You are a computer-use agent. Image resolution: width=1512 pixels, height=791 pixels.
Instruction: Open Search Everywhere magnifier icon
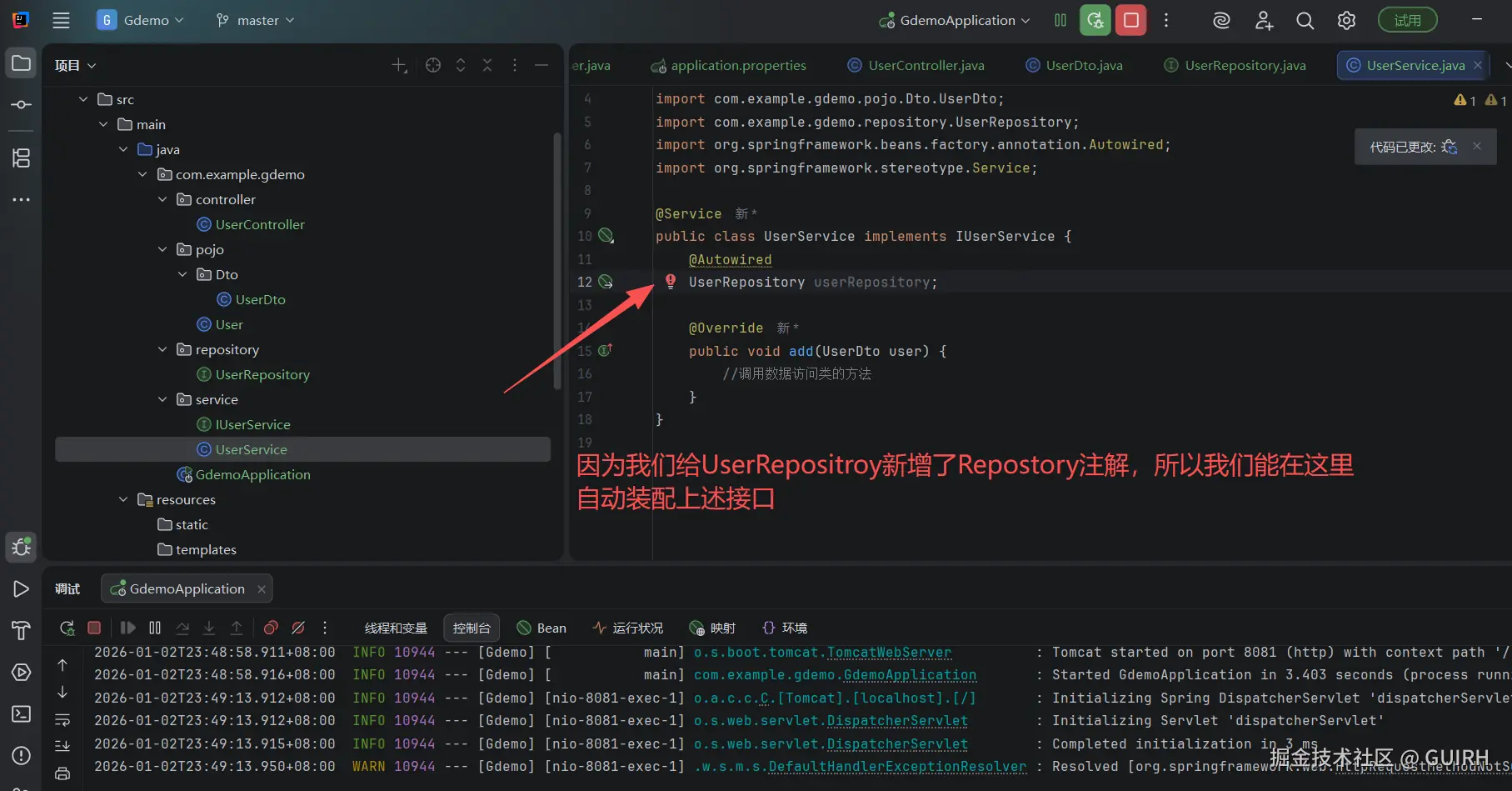pyautogui.click(x=1305, y=21)
